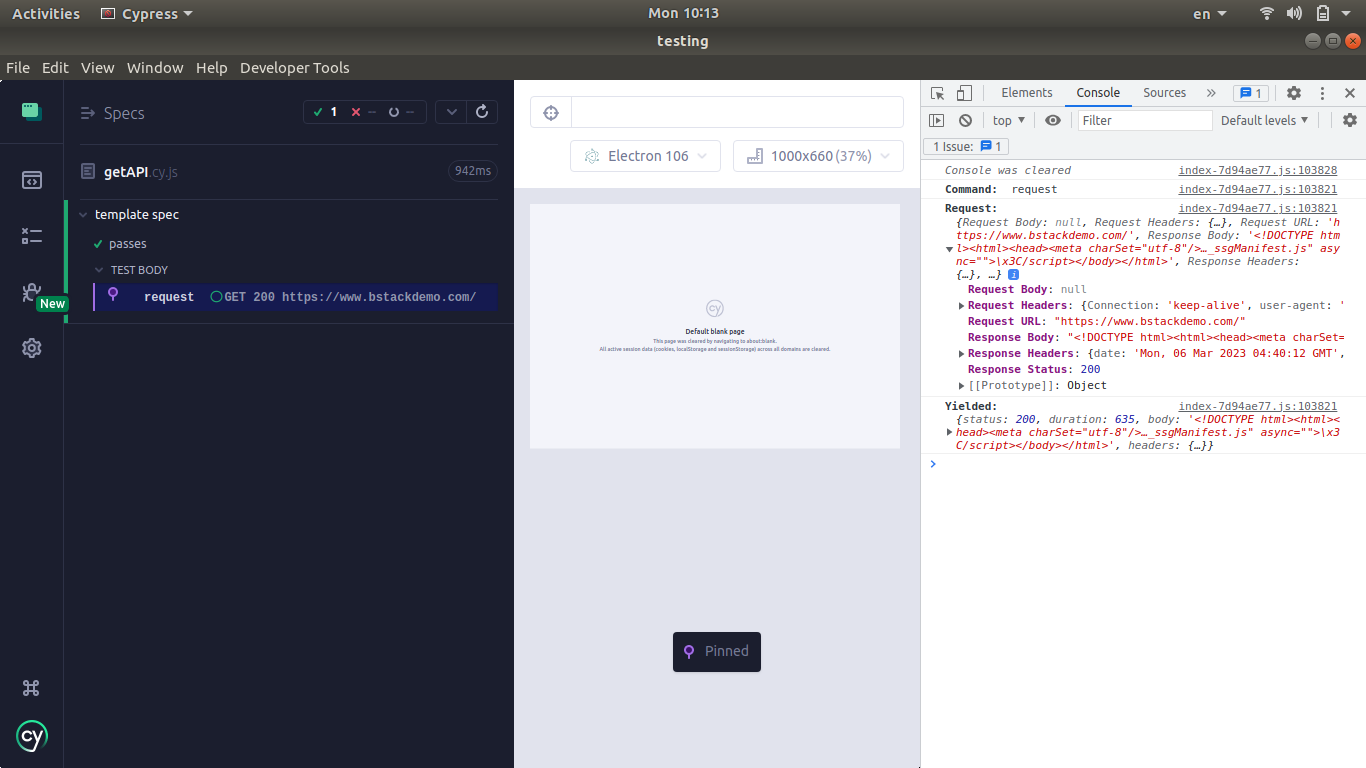Open the keyboard shortcuts icon near sidebar bottom

(x=30, y=688)
